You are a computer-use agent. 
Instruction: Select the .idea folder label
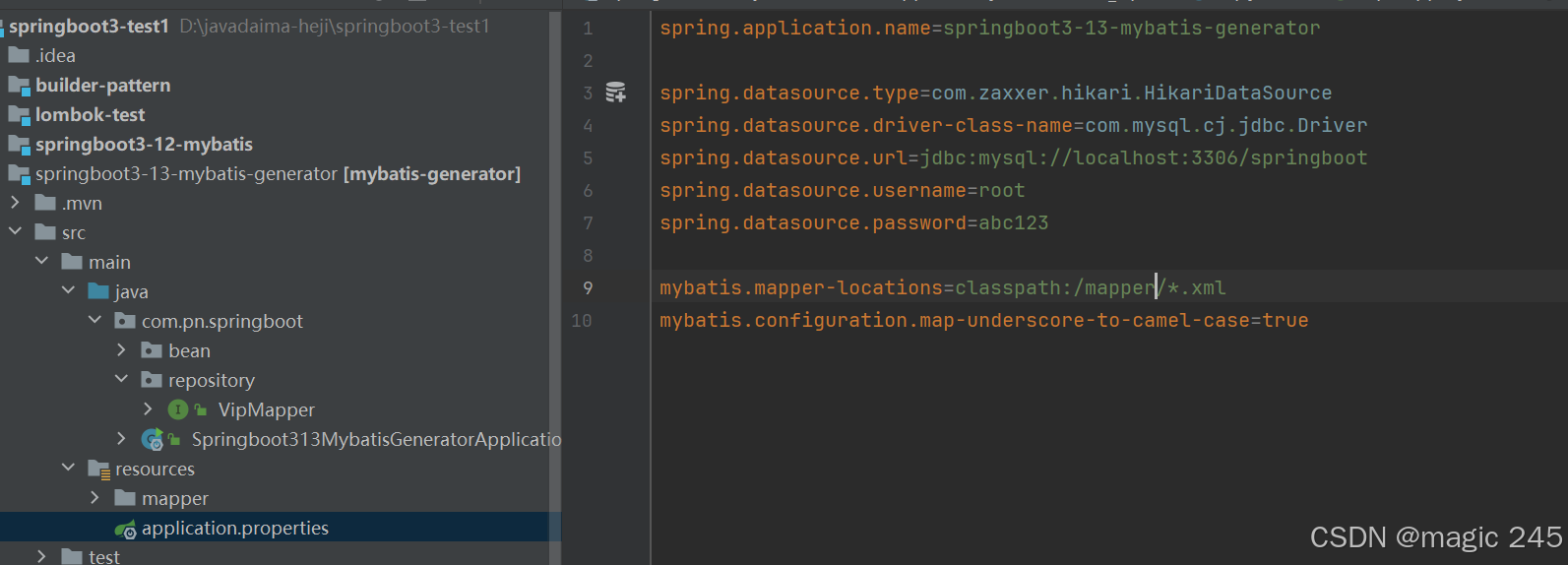point(55,56)
